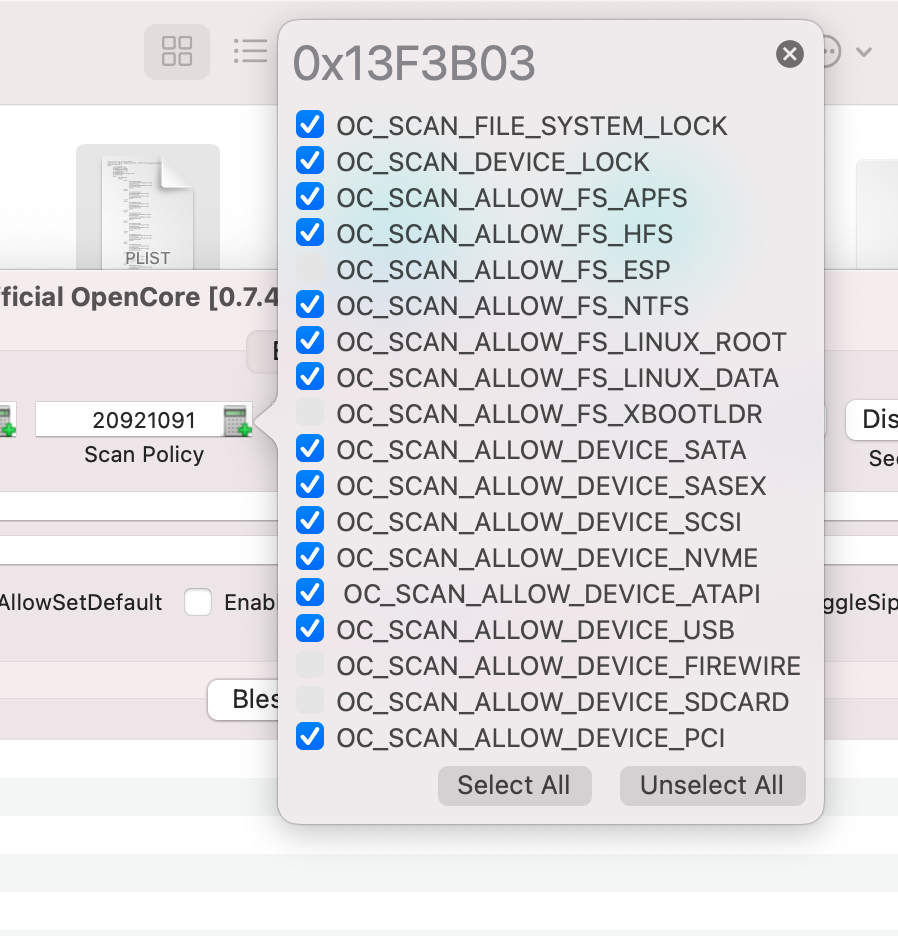Image resolution: width=898 pixels, height=936 pixels.
Task: Enable OC_SCAN_ALLOW_FS_XBOOTLDR
Action: (310, 412)
